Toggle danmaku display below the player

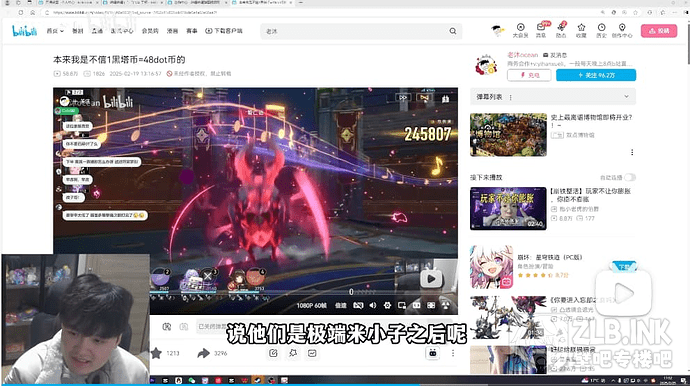point(167,327)
